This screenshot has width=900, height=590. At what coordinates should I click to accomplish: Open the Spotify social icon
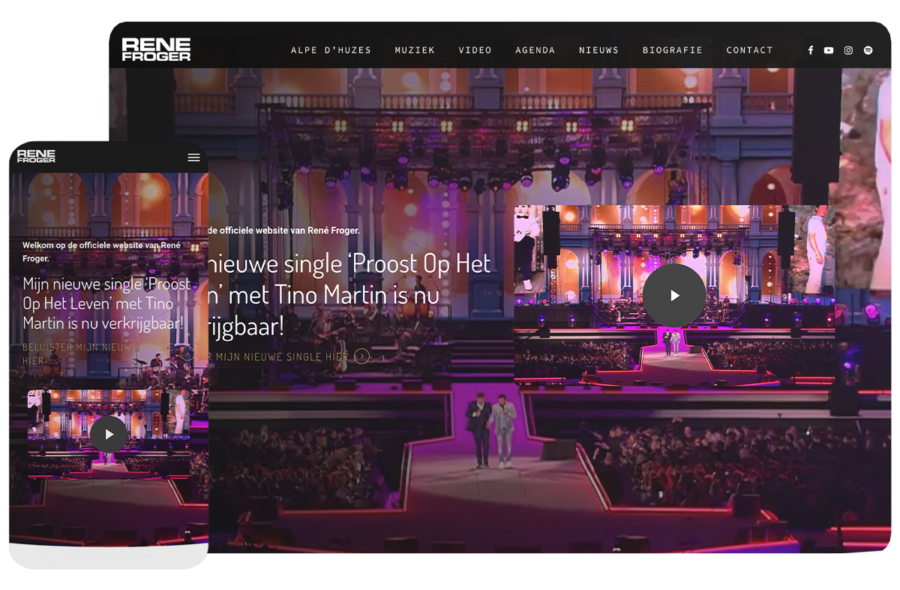(868, 51)
